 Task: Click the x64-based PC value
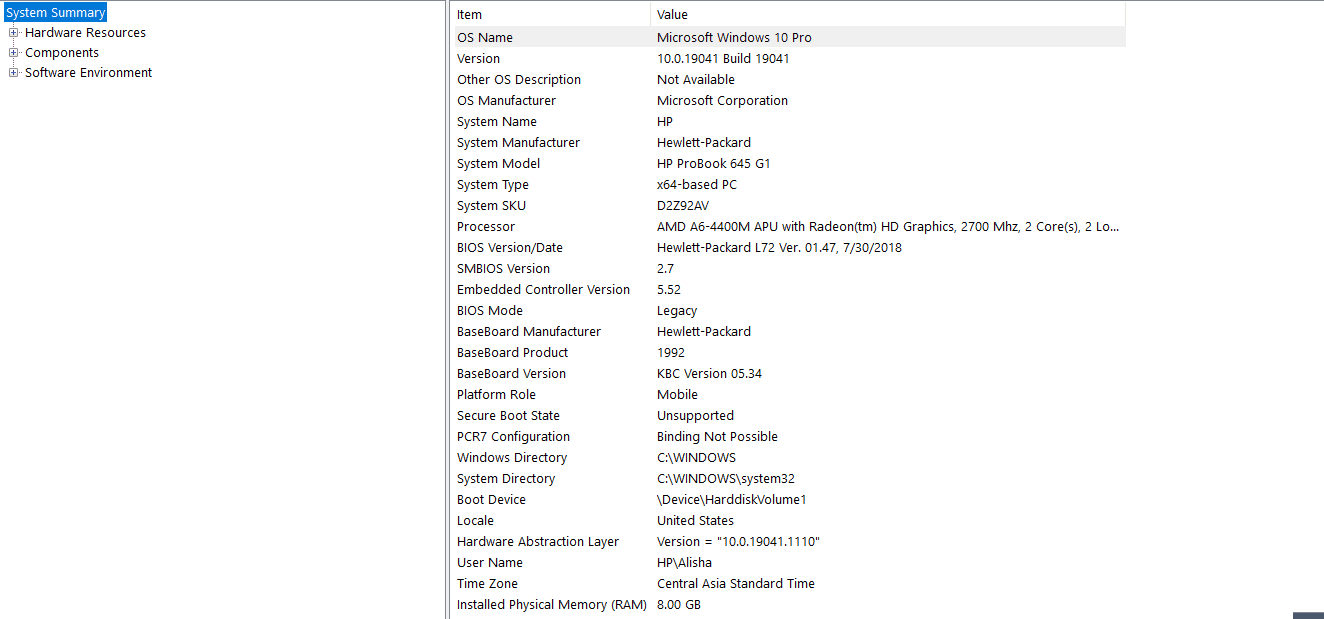click(697, 184)
